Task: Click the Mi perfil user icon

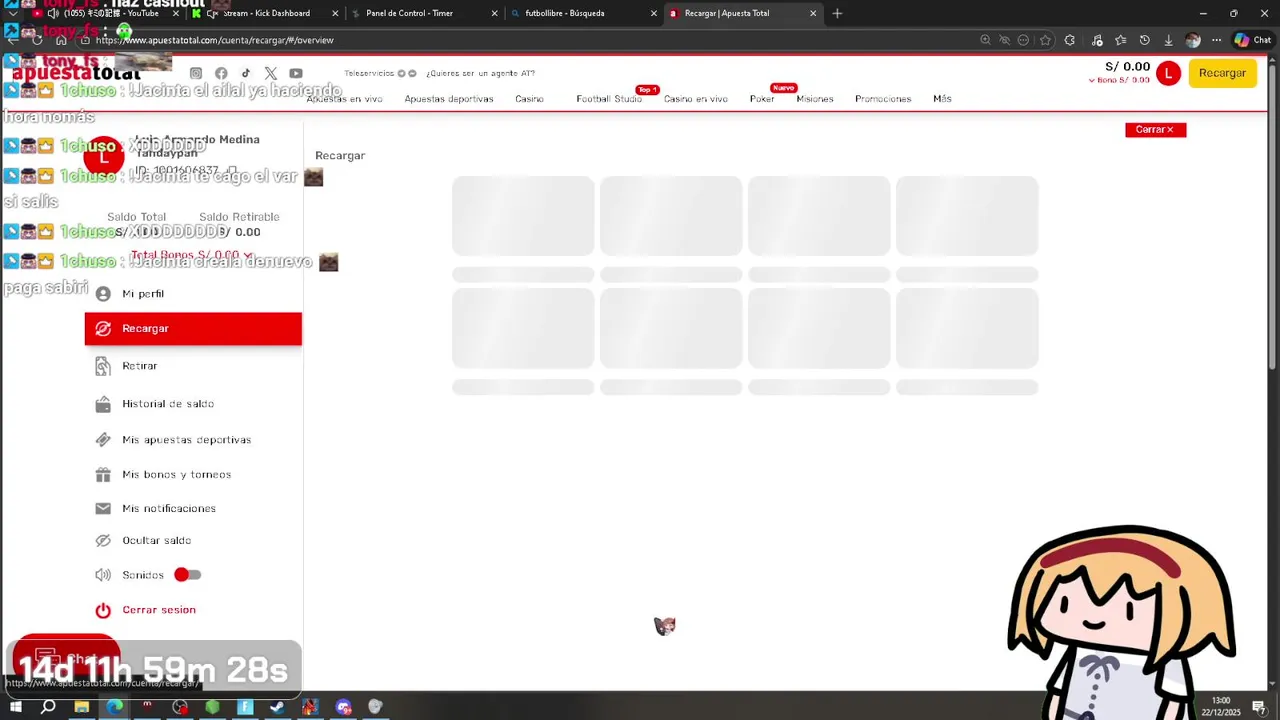Action: coord(103,294)
